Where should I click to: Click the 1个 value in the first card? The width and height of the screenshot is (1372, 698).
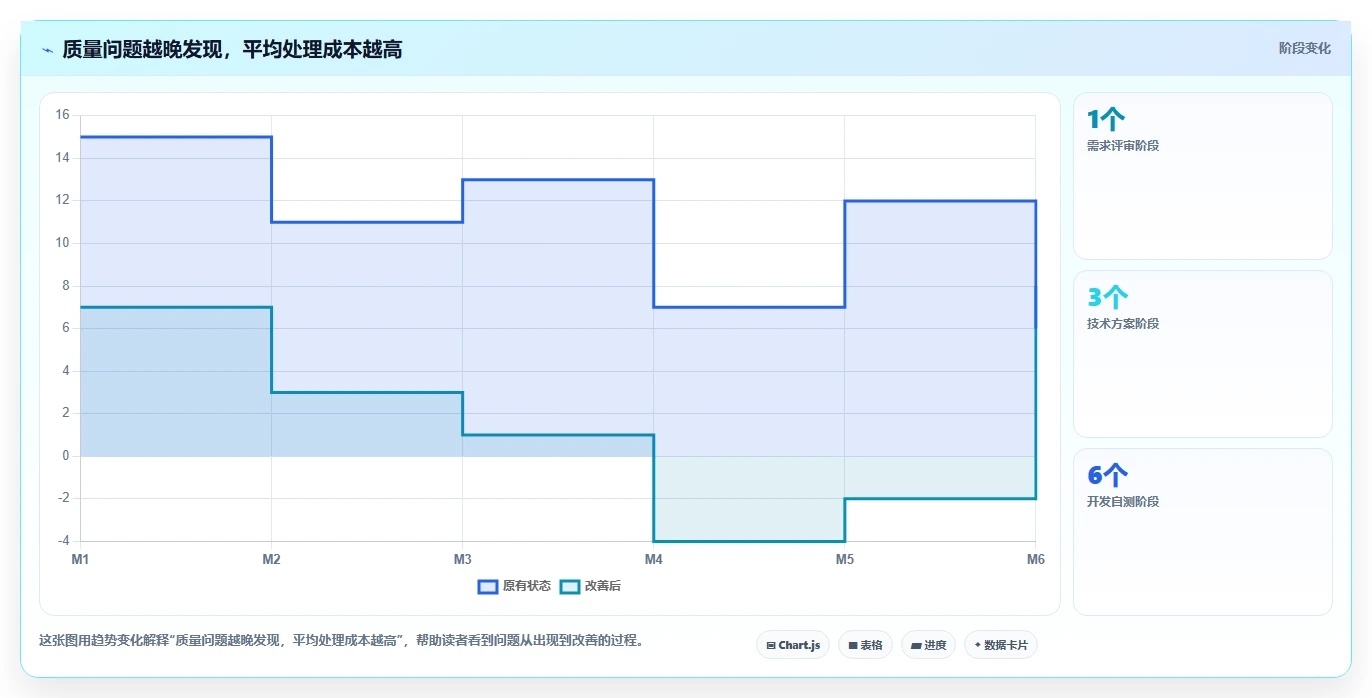[1107, 120]
